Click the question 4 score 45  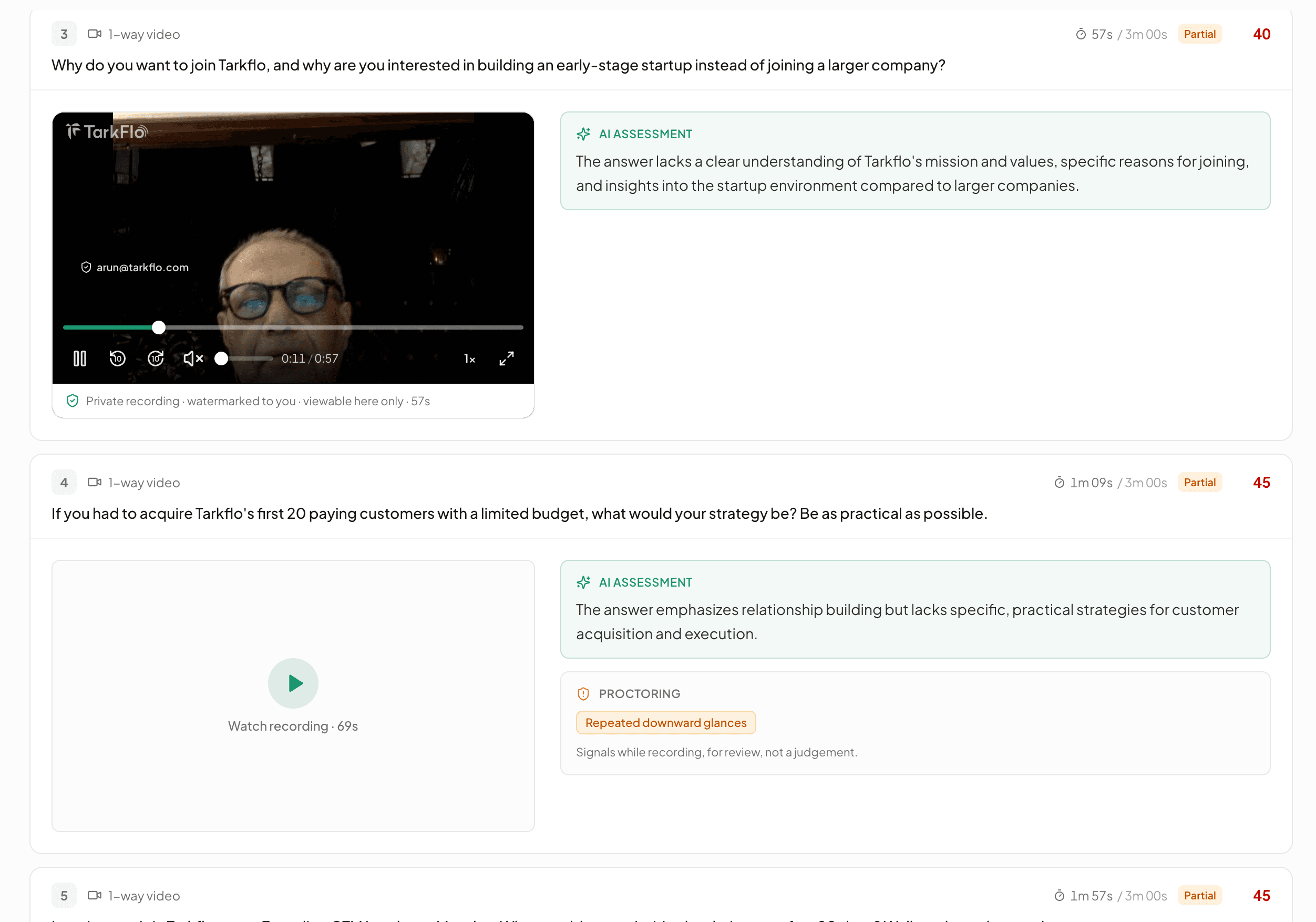click(x=1261, y=482)
